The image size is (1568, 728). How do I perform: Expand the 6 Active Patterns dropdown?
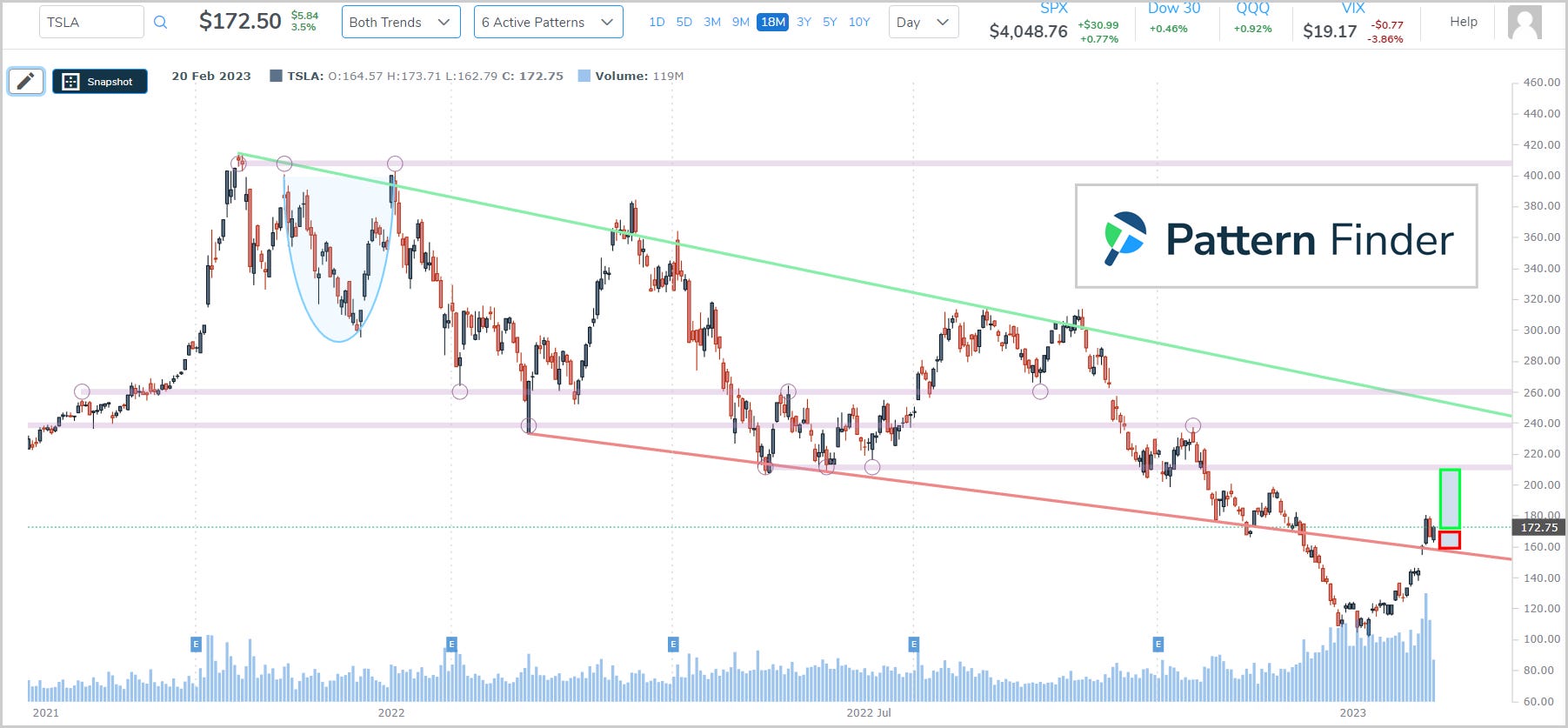pos(548,22)
